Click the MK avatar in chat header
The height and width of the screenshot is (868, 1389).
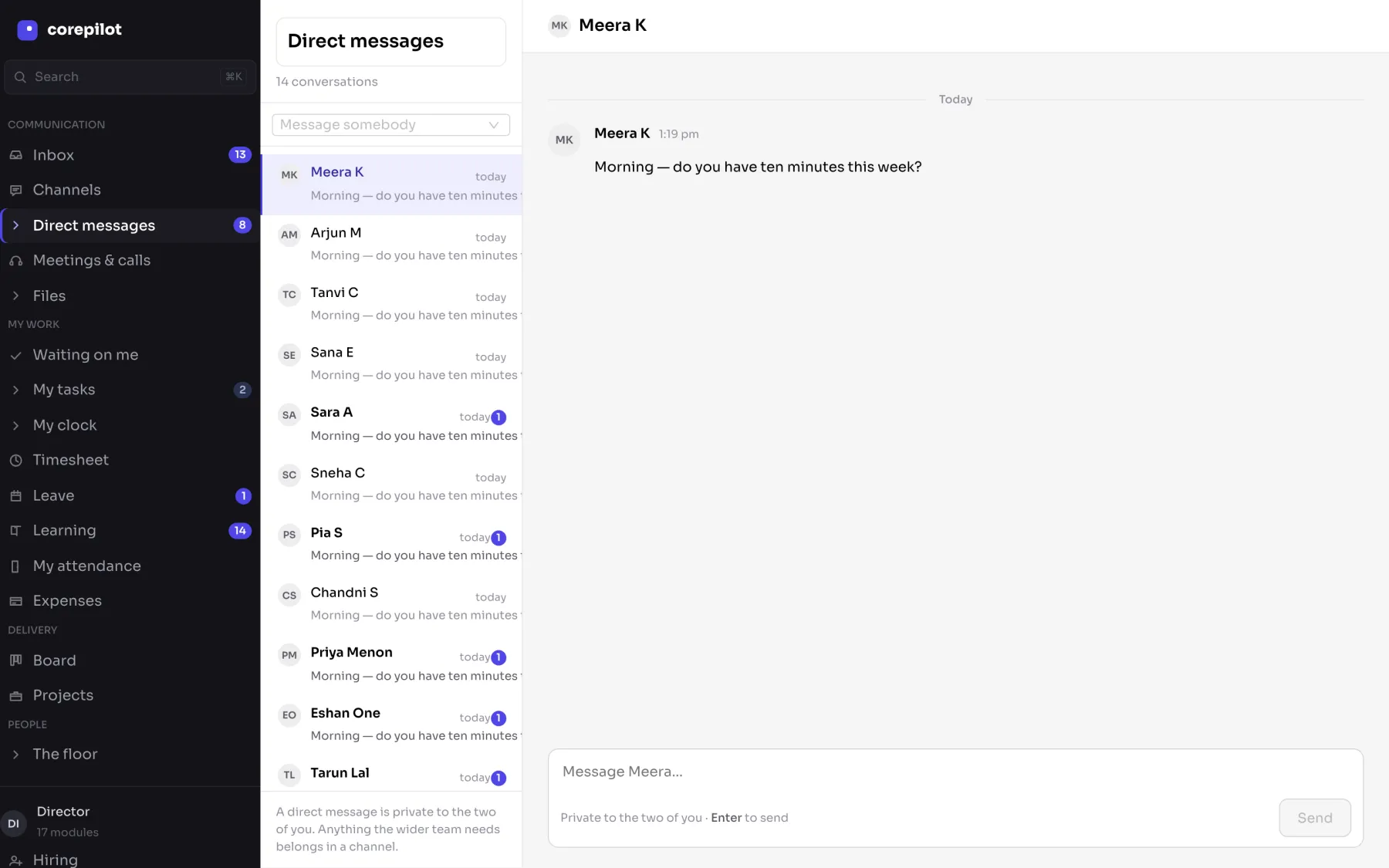(x=559, y=25)
